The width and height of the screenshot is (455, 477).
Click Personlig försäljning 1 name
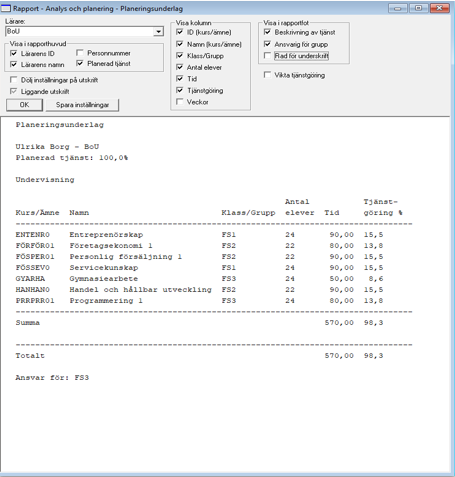[125, 257]
